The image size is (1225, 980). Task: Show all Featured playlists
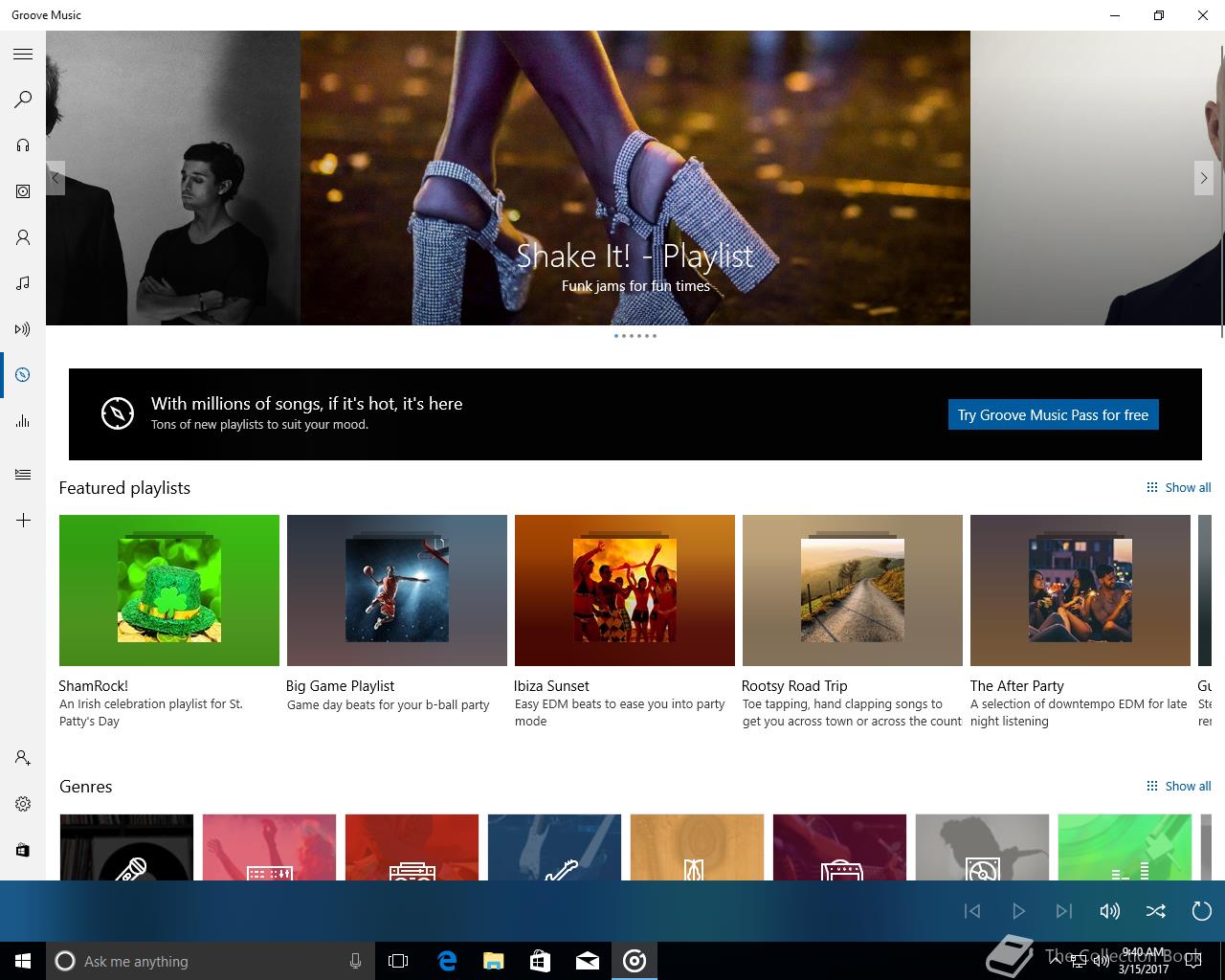coord(1178,487)
